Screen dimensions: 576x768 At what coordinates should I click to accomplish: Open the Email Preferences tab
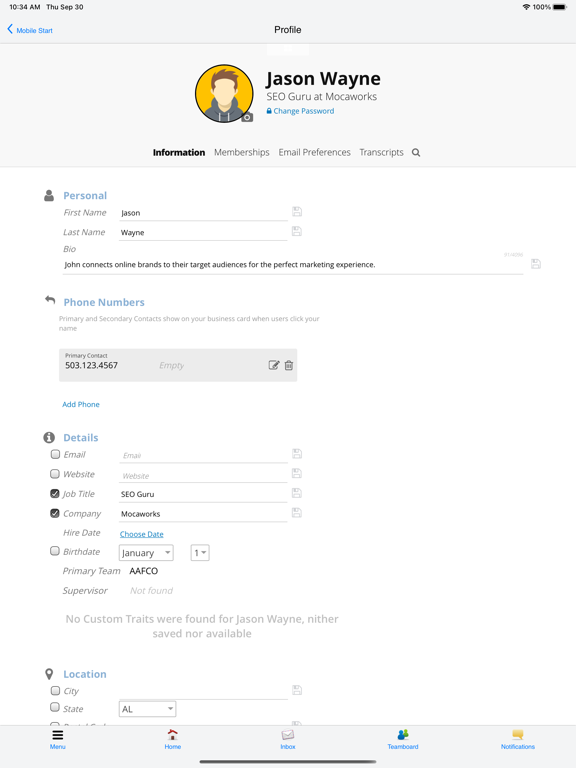coord(314,152)
